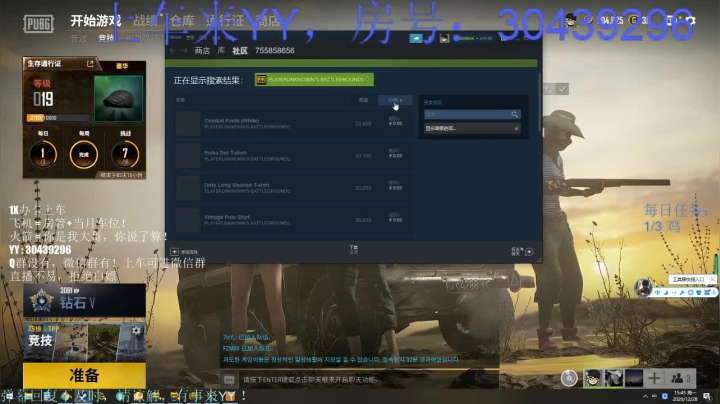
Task: Go back with the Steam overlay back arrow
Action: pyautogui.click(x=173, y=50)
